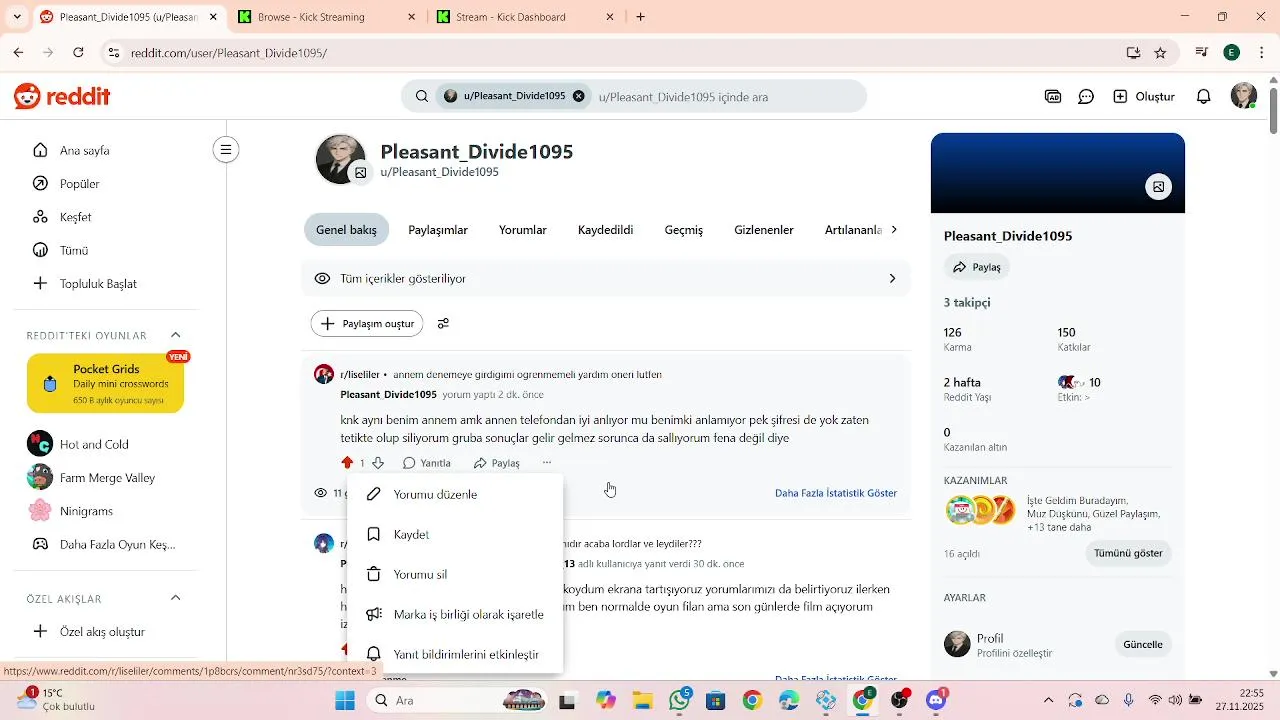
Task: Click Paylaş under the comment
Action: coord(497,463)
